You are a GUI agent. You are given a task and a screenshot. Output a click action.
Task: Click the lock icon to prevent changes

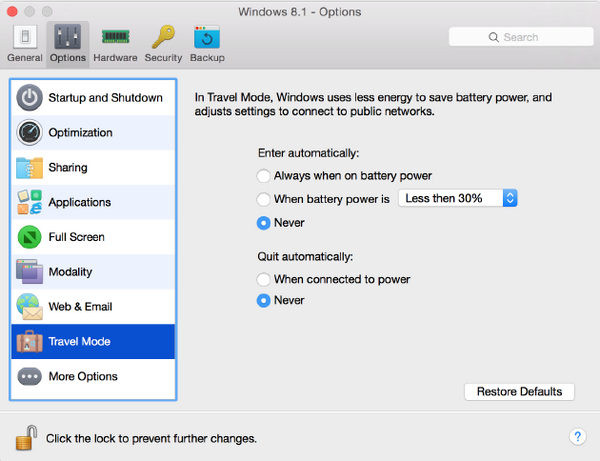[25, 437]
